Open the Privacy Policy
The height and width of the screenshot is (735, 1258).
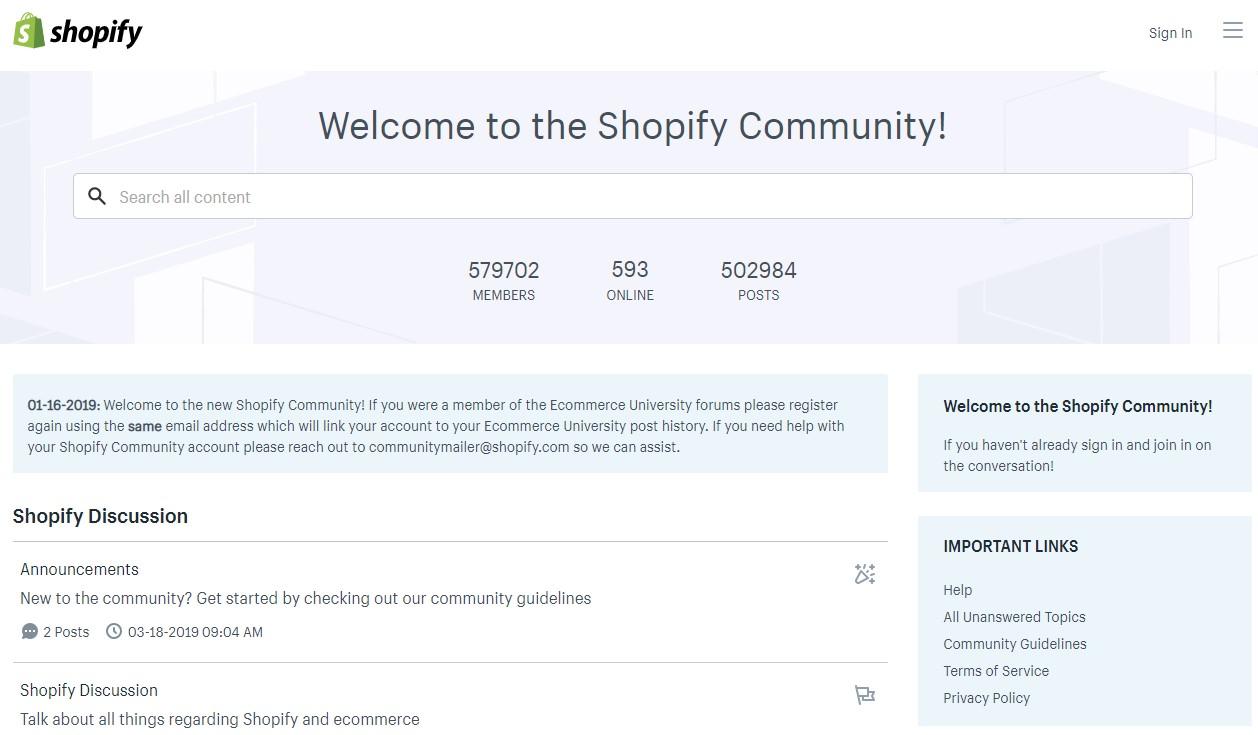click(986, 698)
